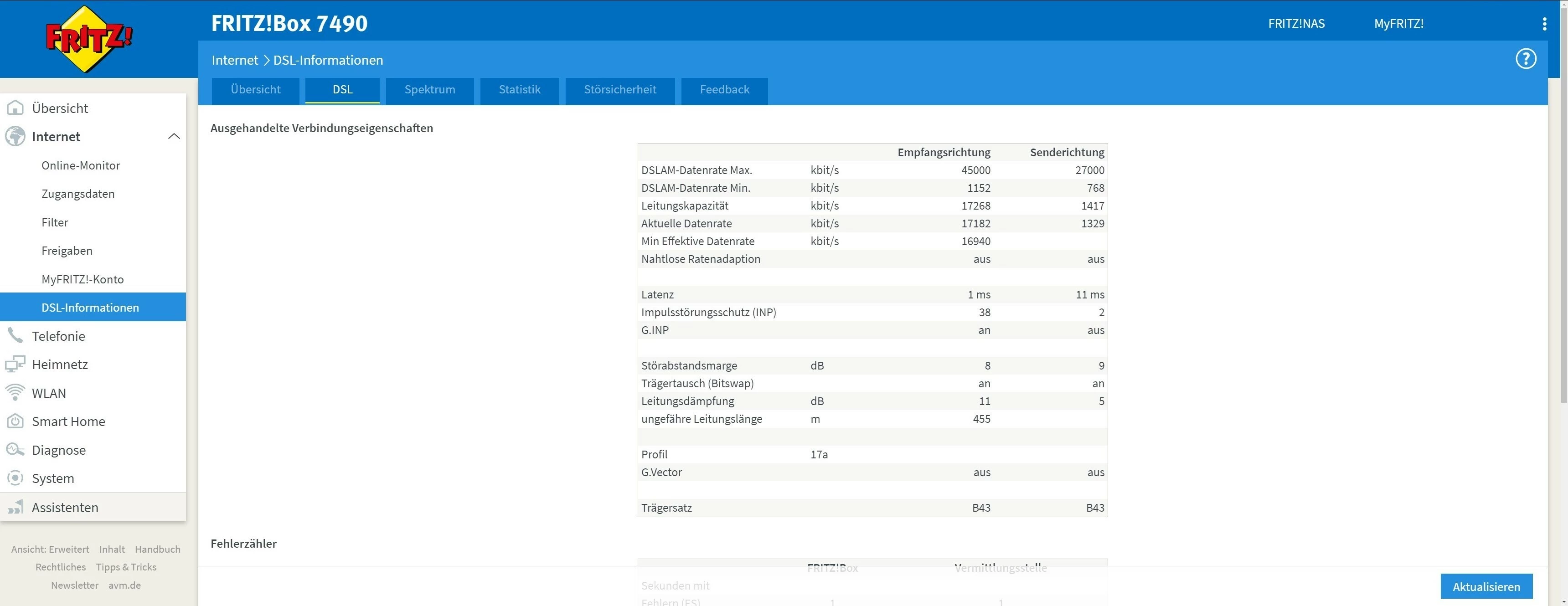Image resolution: width=1568 pixels, height=606 pixels.
Task: Open the help question mark icon
Action: (1526, 59)
